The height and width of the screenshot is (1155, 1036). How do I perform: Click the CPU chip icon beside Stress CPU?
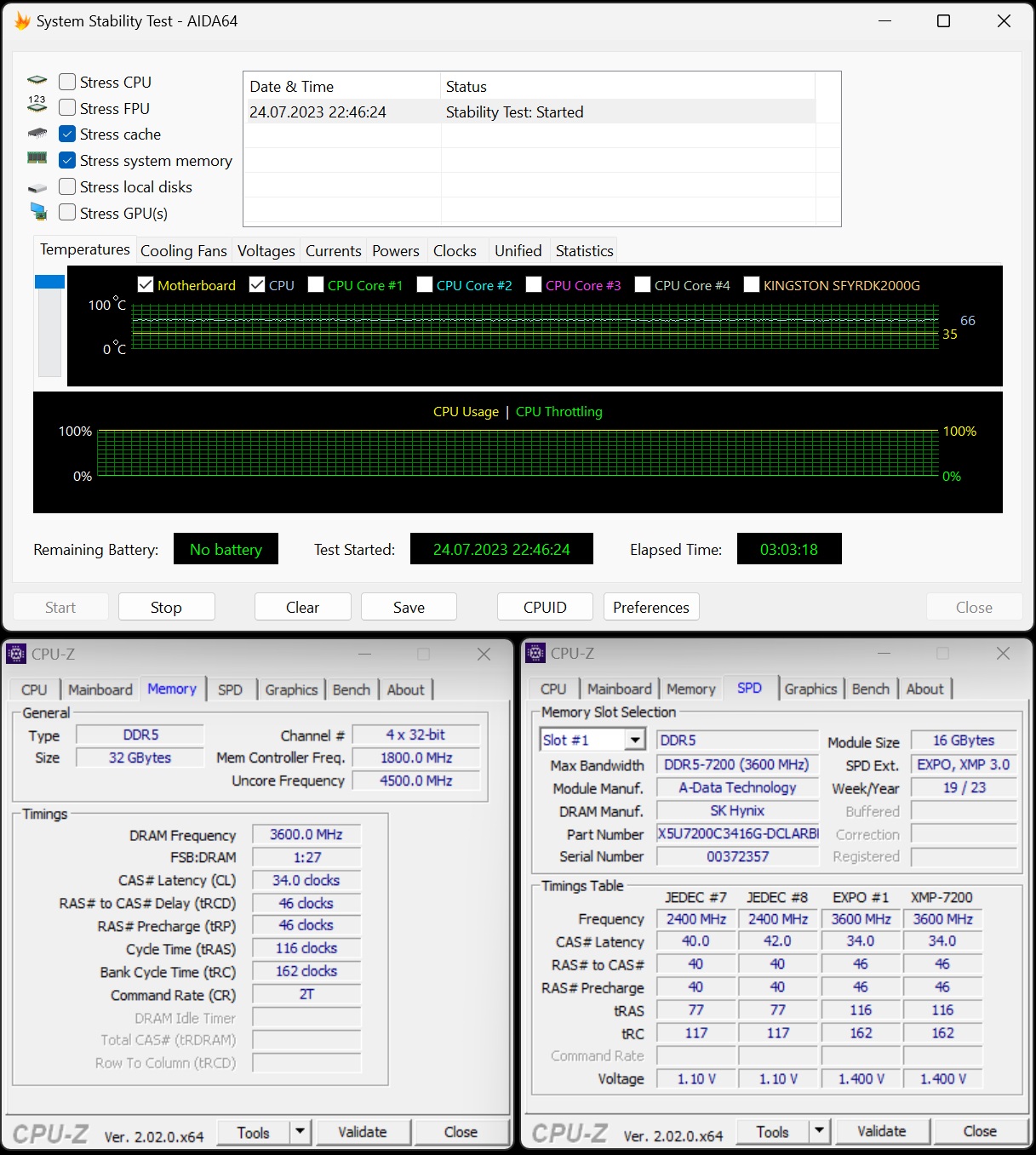pyautogui.click(x=37, y=81)
